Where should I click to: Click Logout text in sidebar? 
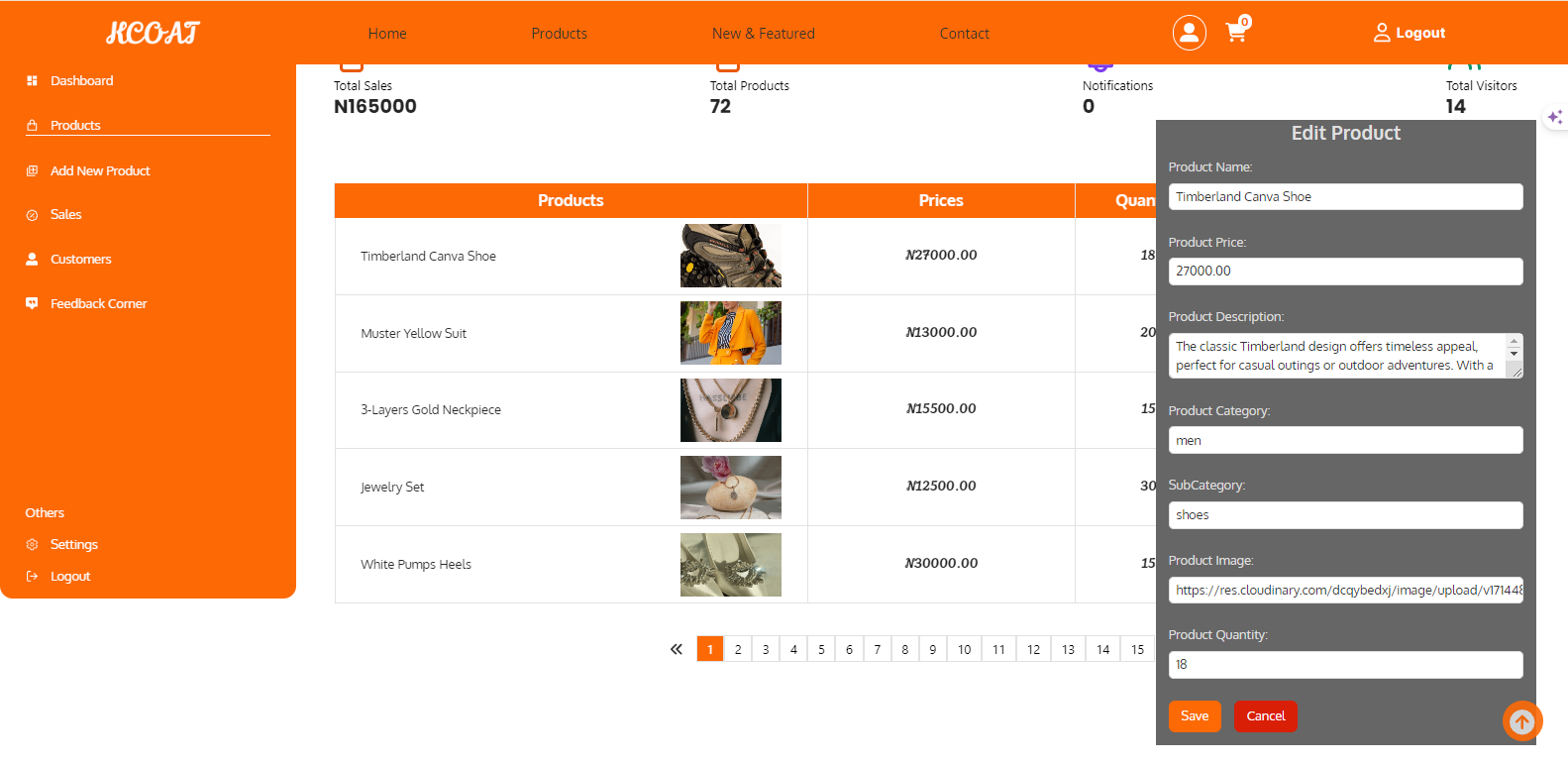(70, 576)
